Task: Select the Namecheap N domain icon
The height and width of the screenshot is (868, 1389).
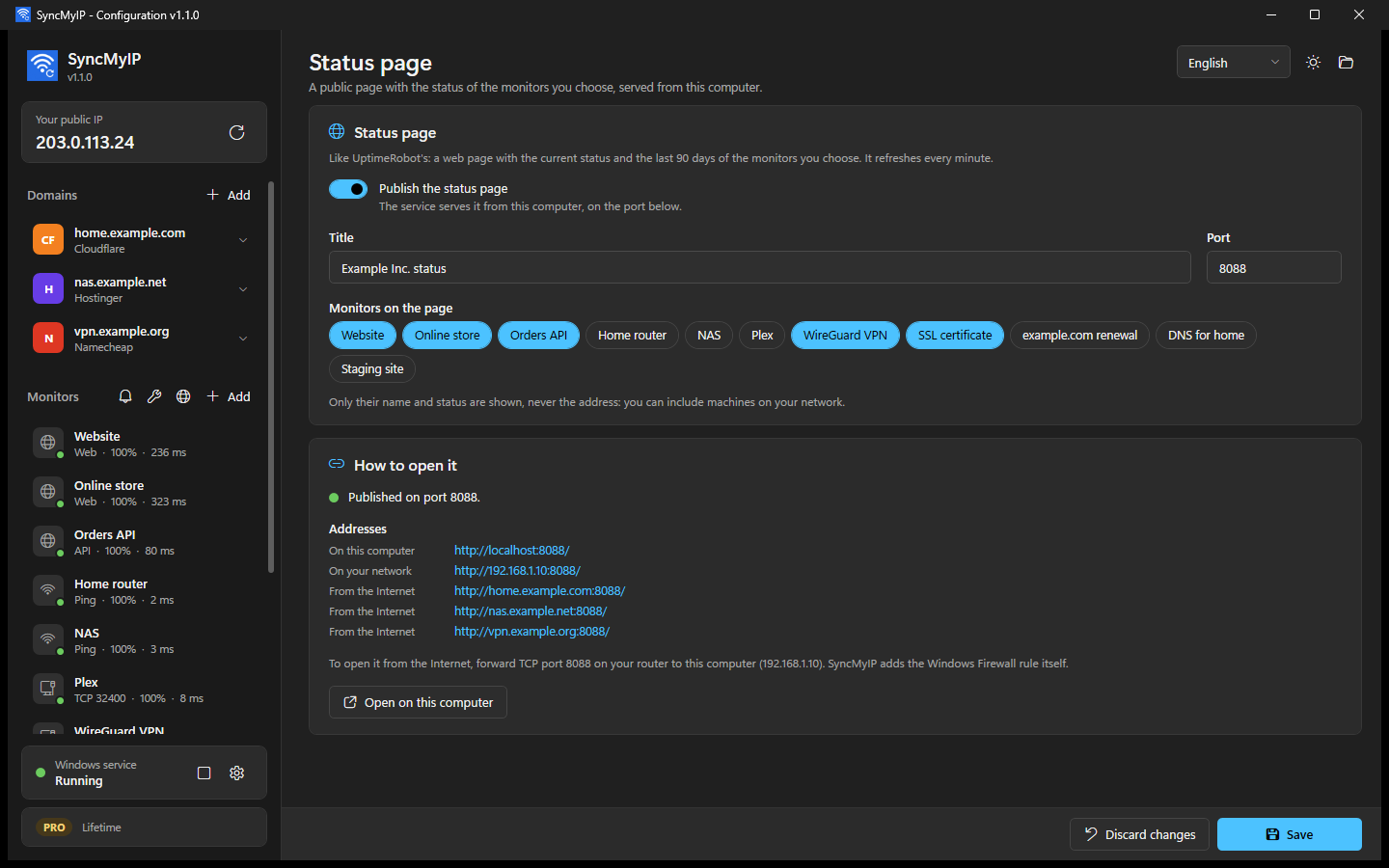Action: point(48,339)
